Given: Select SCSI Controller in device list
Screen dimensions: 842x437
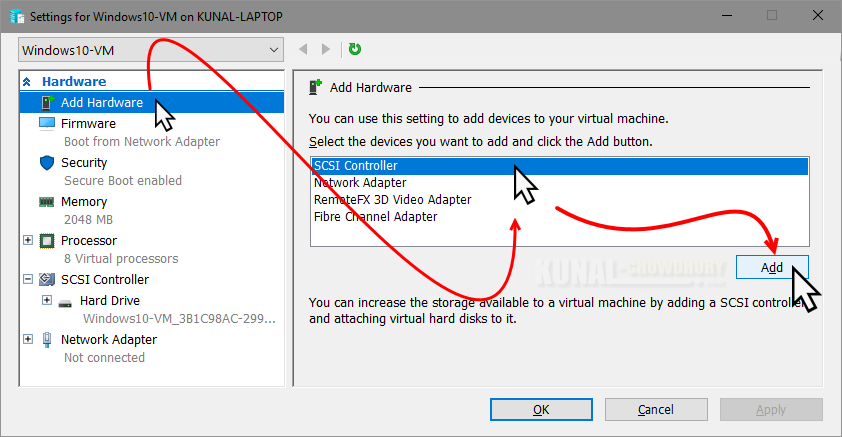Looking at the screenshot, I should coord(560,166).
